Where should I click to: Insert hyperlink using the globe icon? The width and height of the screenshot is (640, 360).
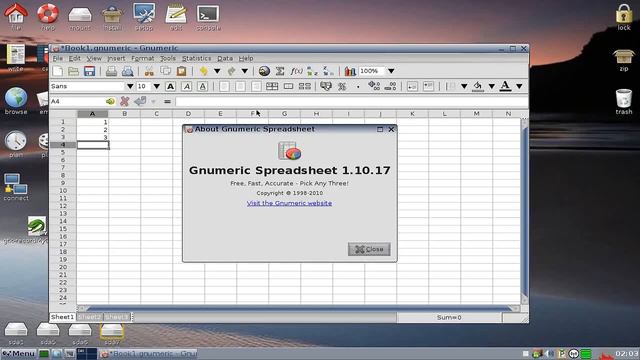tap(264, 71)
